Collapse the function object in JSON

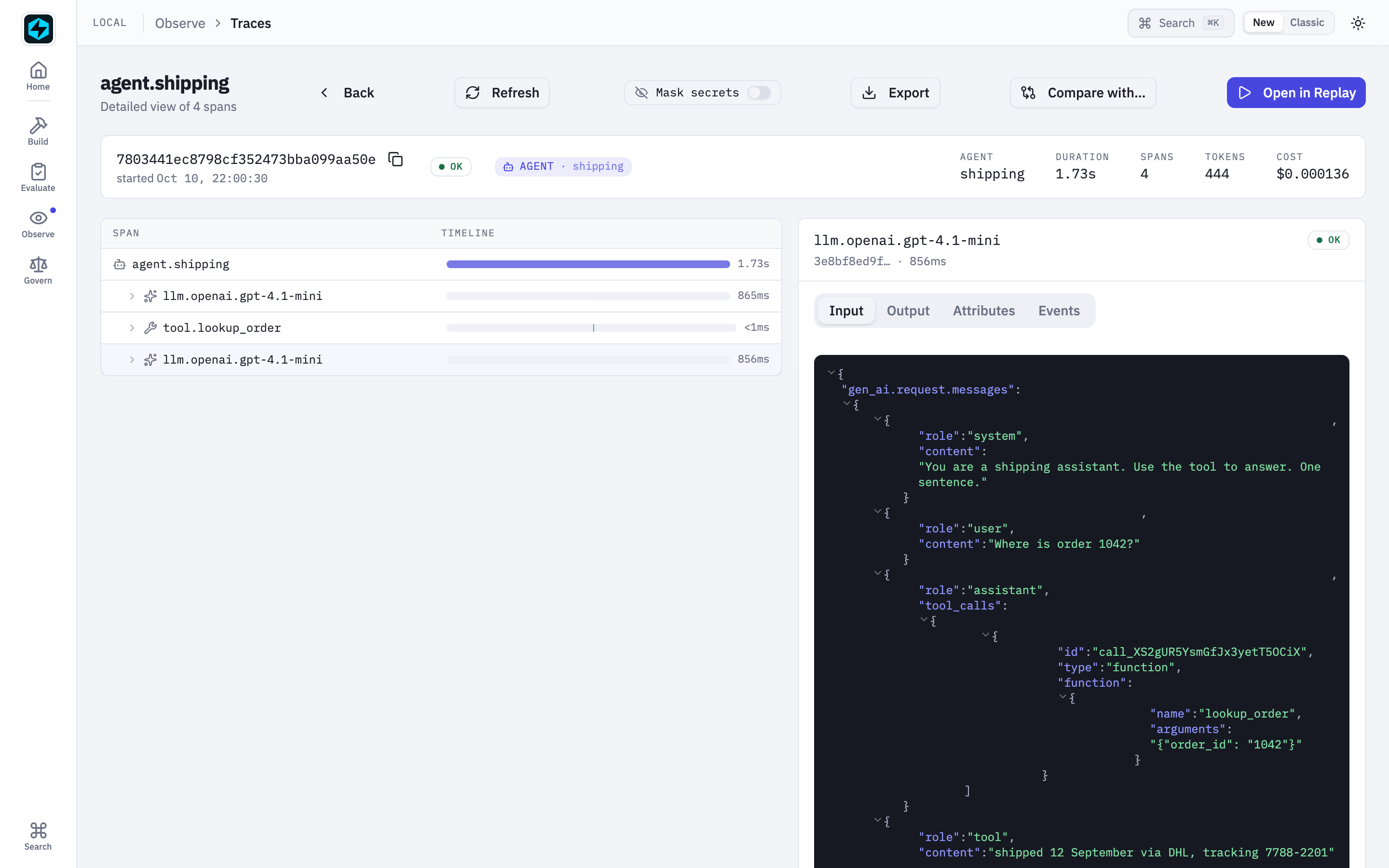click(x=1062, y=697)
